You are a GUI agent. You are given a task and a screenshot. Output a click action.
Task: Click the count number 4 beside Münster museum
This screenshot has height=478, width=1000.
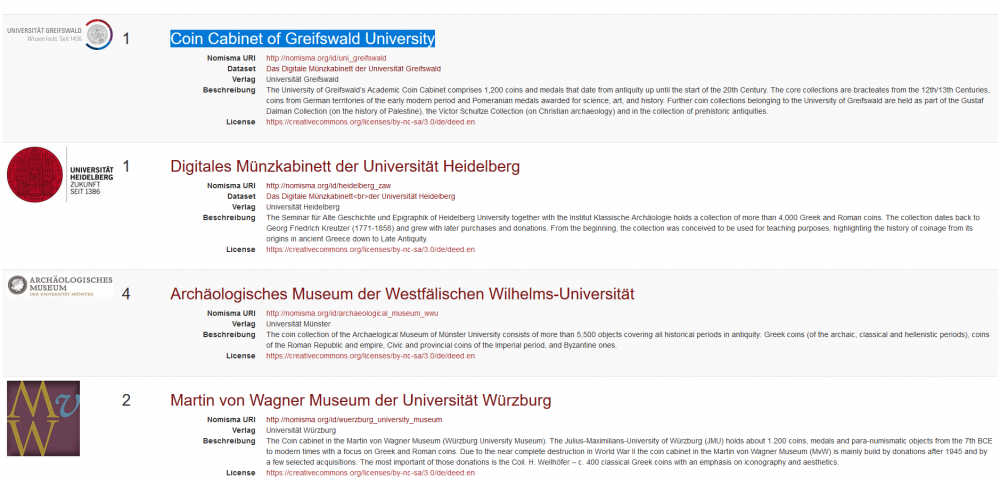pos(126,295)
